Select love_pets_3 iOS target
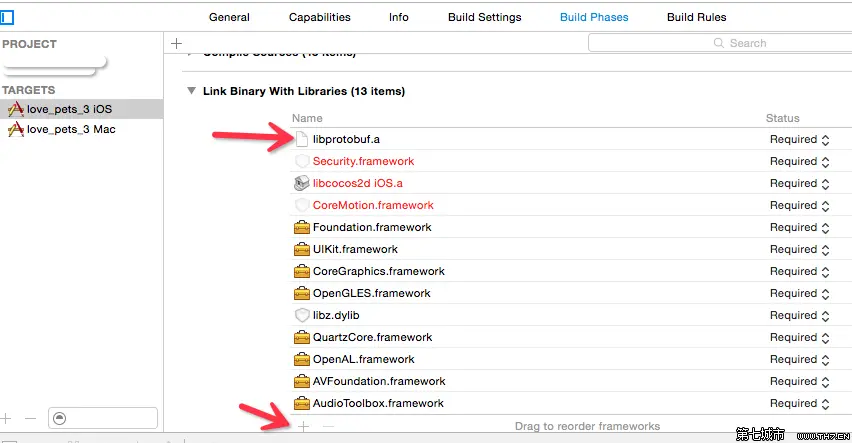 (82, 109)
